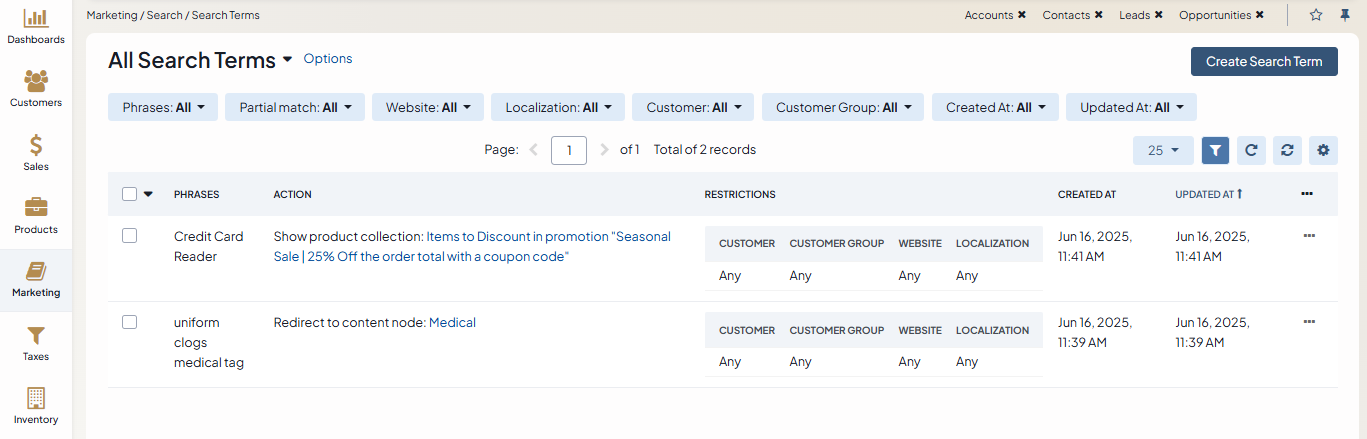Click the grid settings gear icon
The height and width of the screenshot is (439, 1367).
click(1323, 150)
